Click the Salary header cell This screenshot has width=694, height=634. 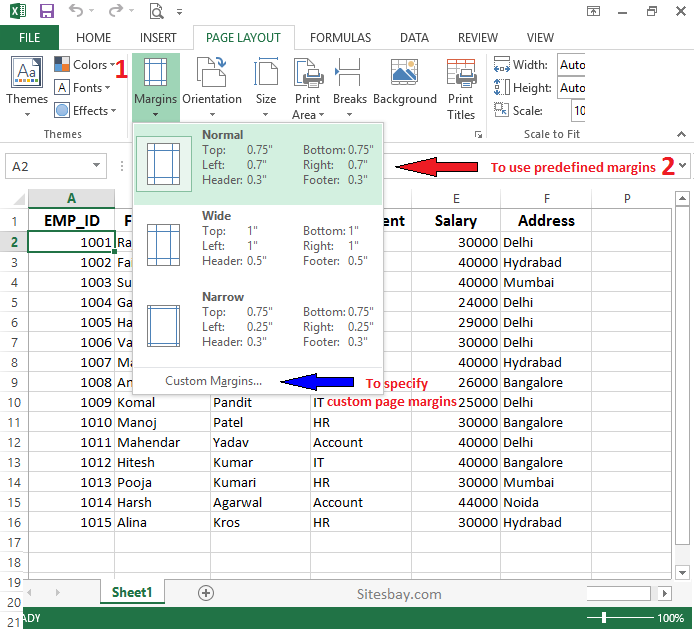pyautogui.click(x=456, y=220)
